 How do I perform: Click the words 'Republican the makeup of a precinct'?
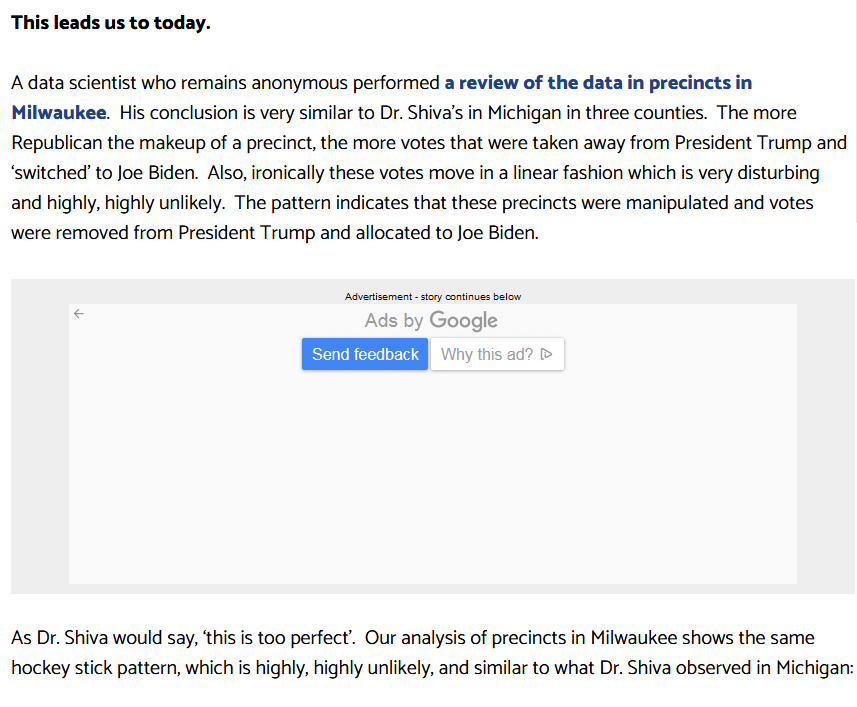163,143
